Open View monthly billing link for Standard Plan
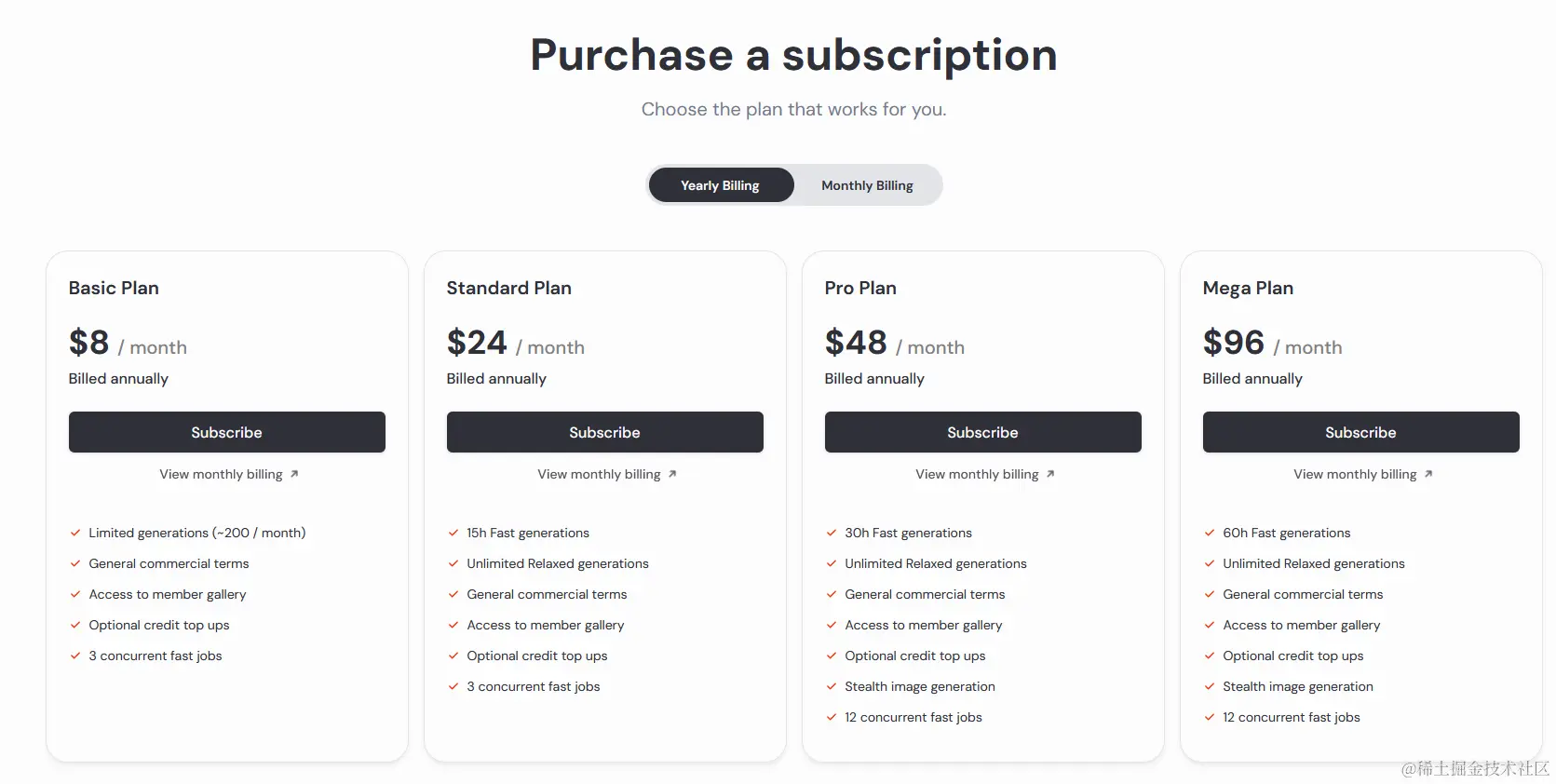1556x784 pixels. 599,474
